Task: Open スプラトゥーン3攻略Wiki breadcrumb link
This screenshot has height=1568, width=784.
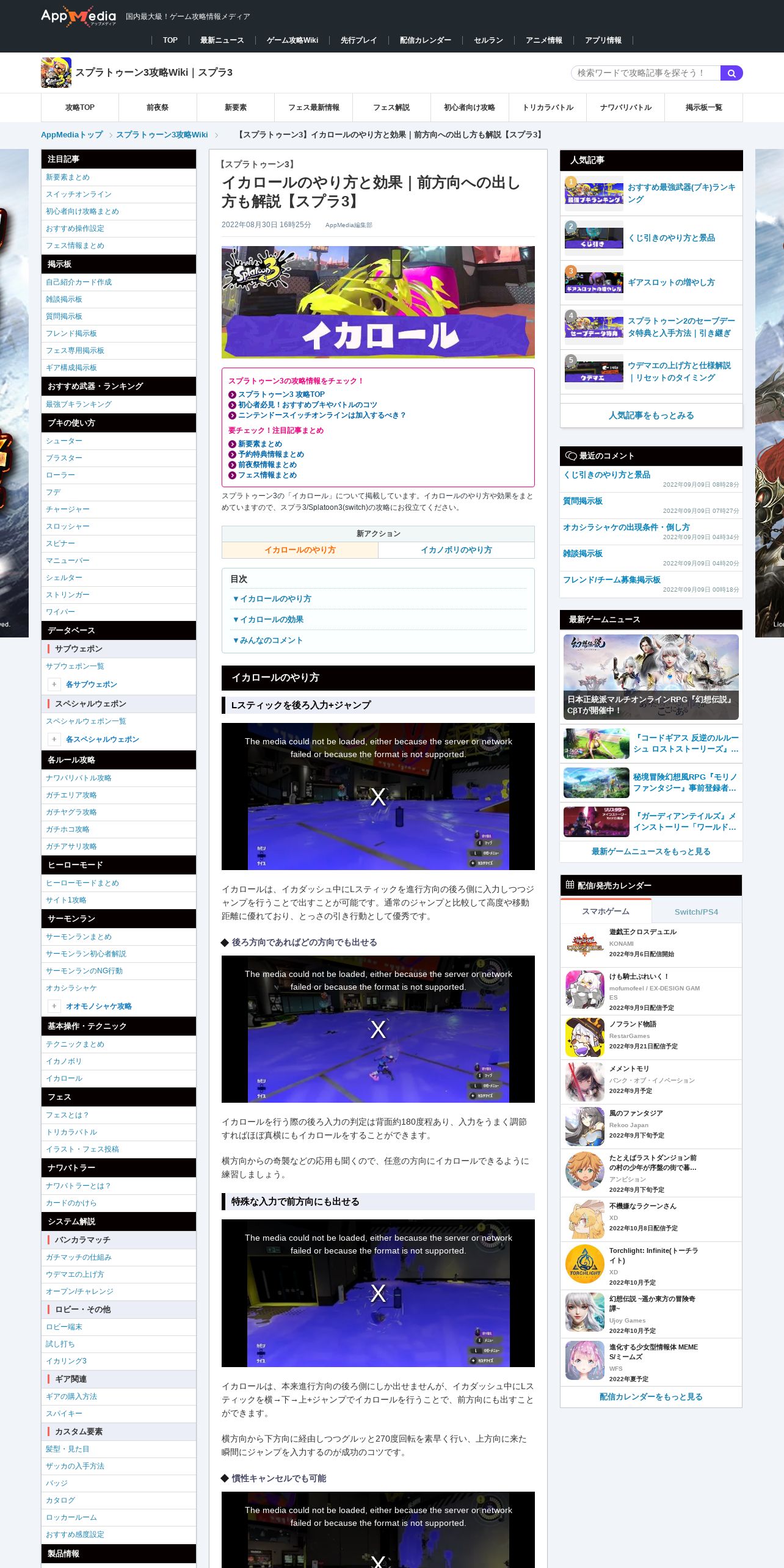Action: coord(162,135)
